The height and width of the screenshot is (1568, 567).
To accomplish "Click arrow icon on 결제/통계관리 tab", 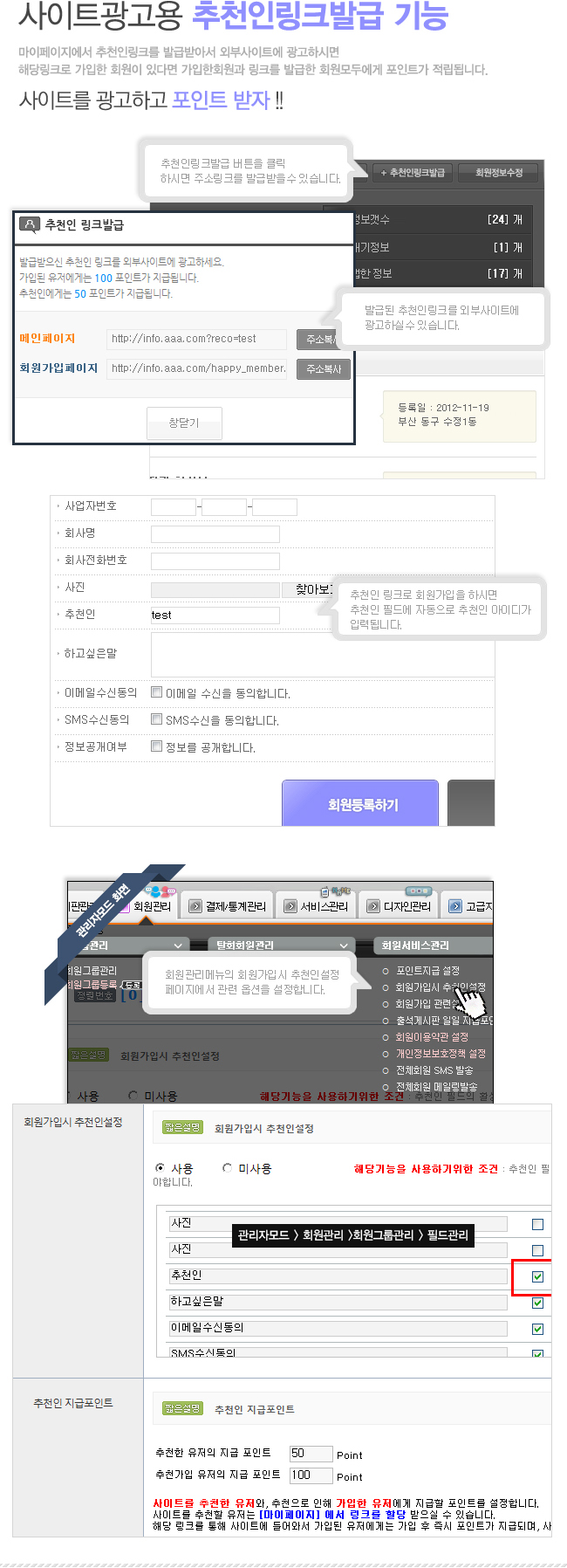I will click(195, 906).
